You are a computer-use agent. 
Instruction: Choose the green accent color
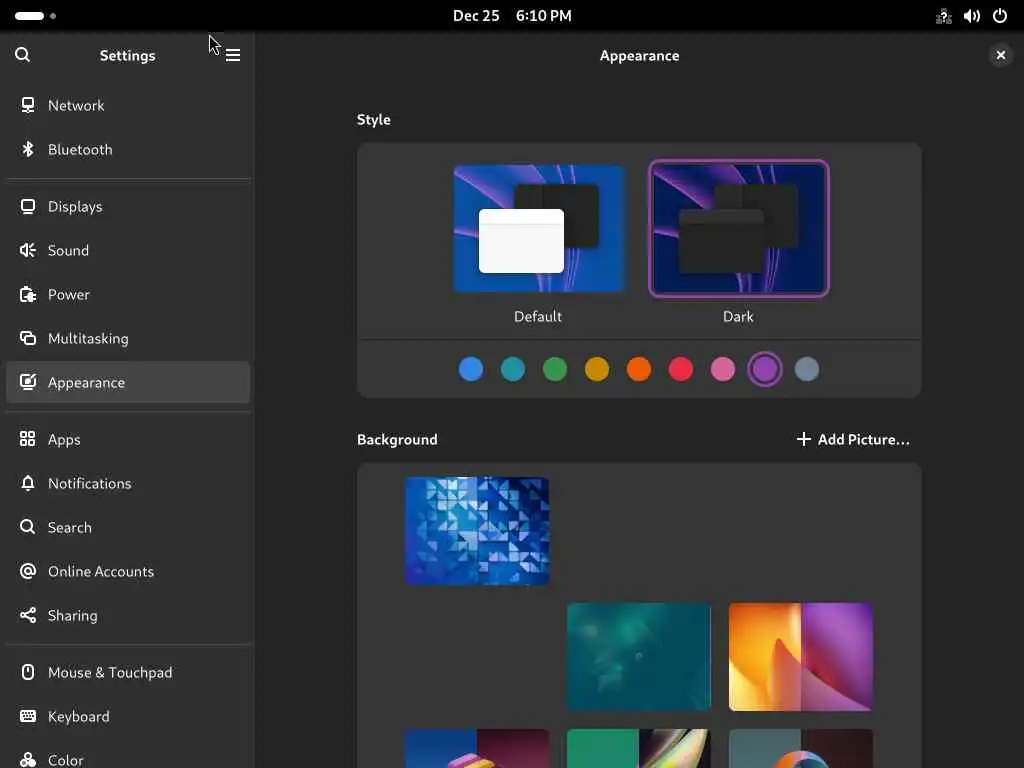555,369
